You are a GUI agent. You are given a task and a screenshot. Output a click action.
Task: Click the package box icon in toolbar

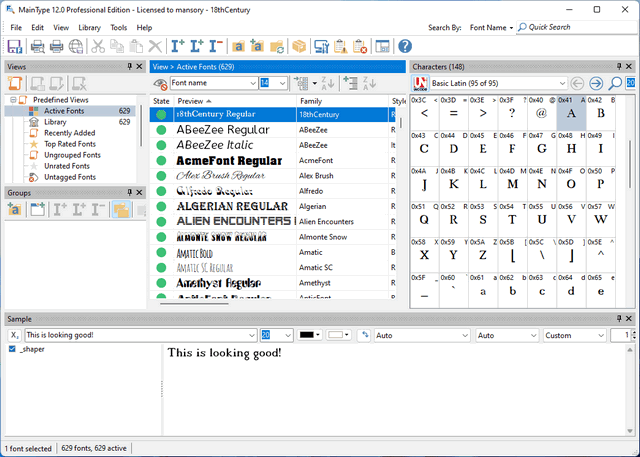click(300, 46)
